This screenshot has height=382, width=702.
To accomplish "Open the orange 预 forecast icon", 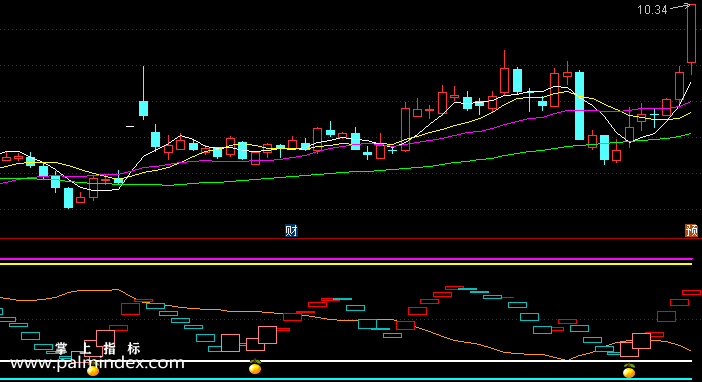I will (x=692, y=231).
